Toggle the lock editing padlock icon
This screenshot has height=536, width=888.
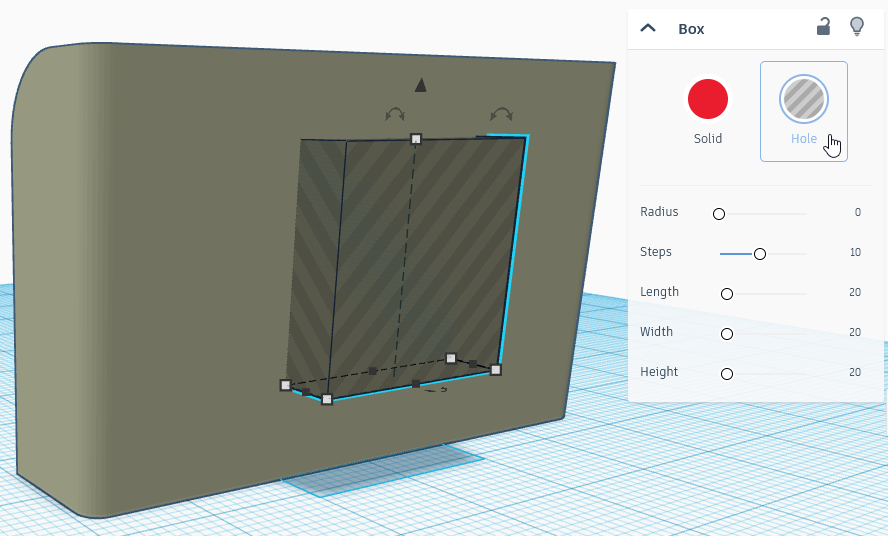point(823,27)
